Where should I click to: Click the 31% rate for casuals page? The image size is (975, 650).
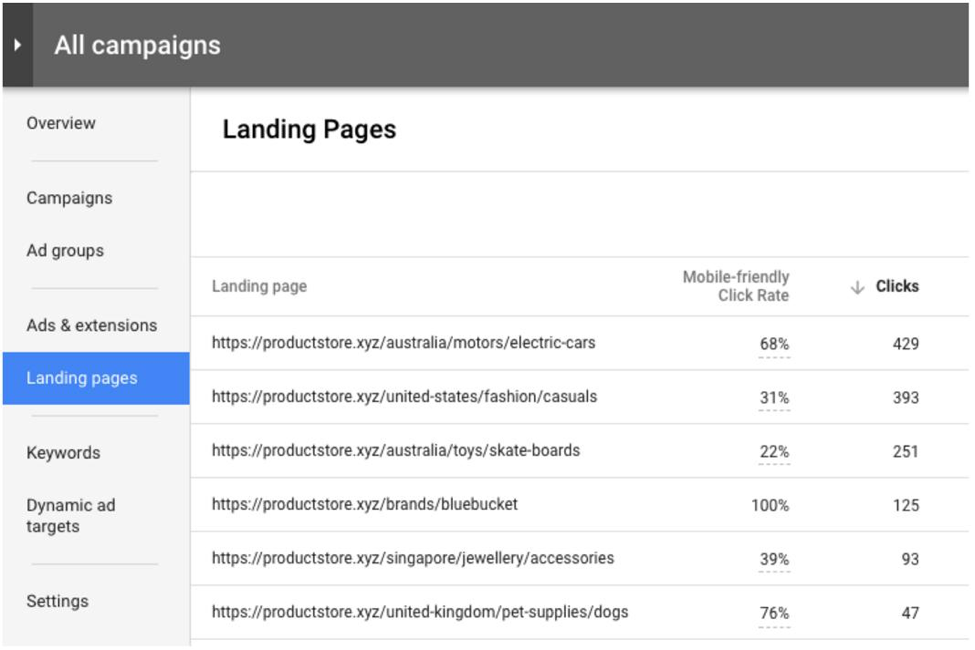(777, 397)
